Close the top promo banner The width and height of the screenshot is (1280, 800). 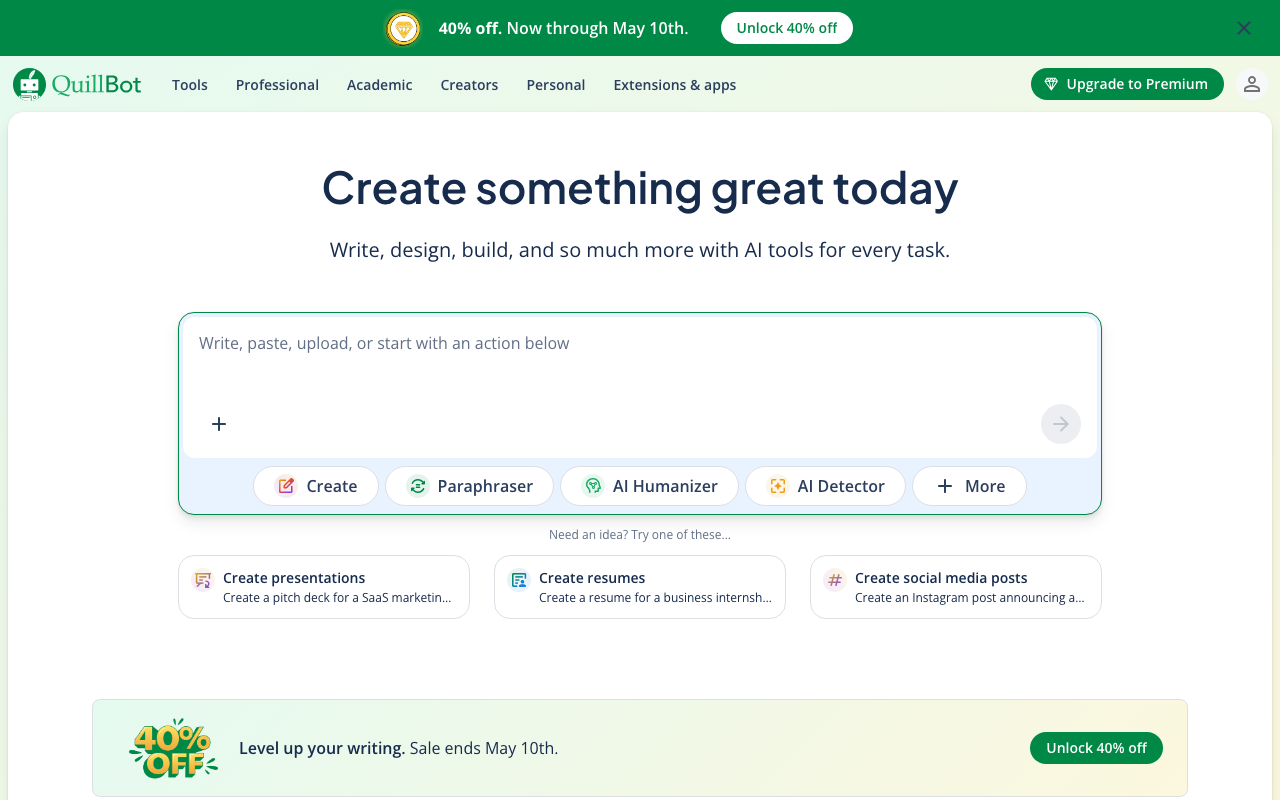tap(1244, 28)
